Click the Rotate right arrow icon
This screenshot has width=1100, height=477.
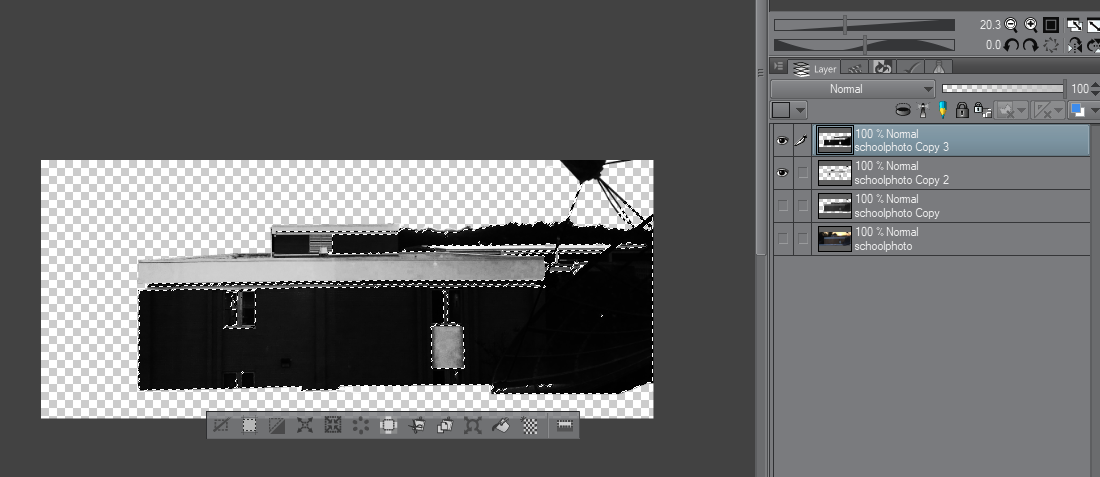click(1031, 46)
